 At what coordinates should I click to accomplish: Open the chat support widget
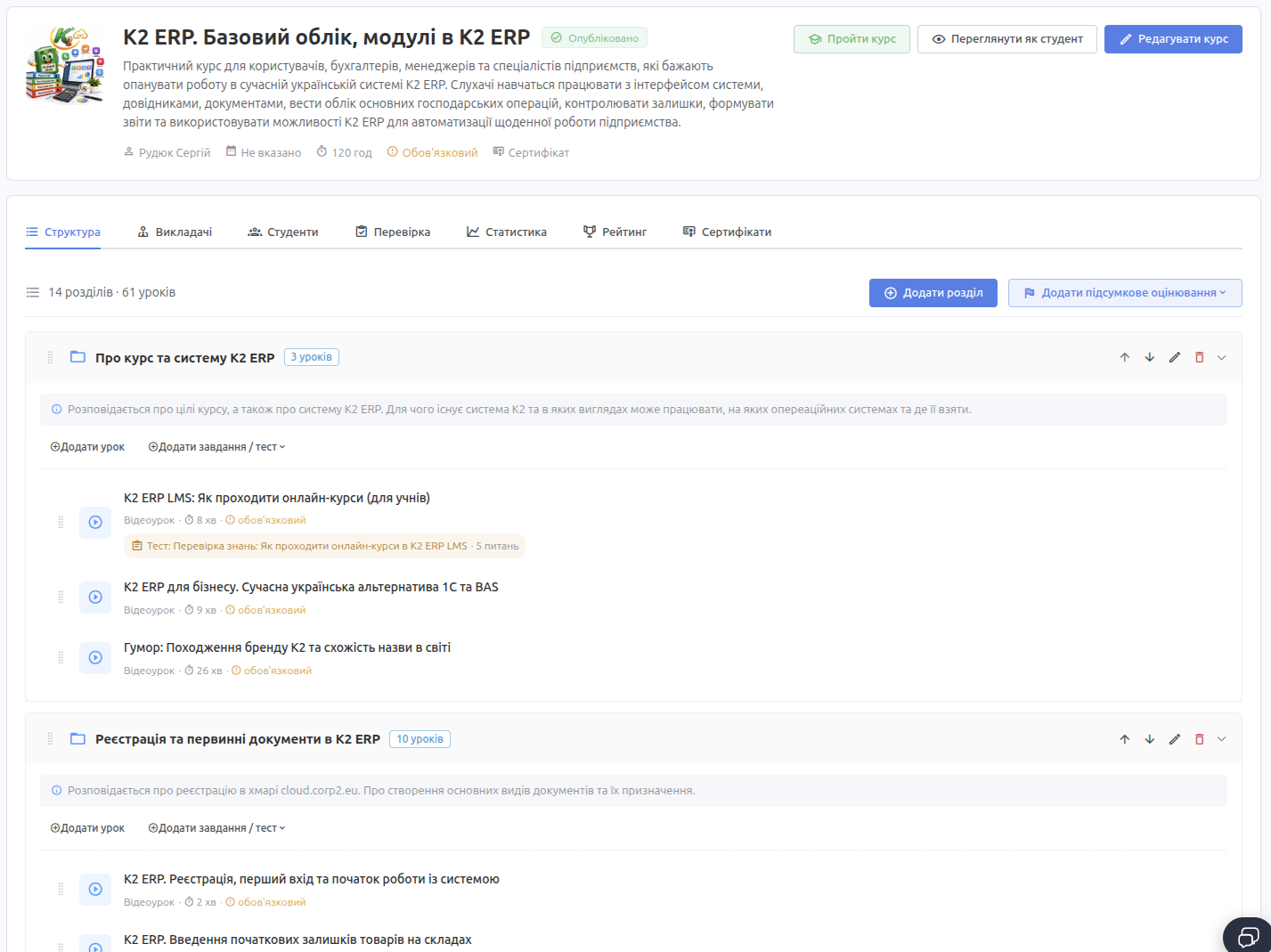[1248, 936]
